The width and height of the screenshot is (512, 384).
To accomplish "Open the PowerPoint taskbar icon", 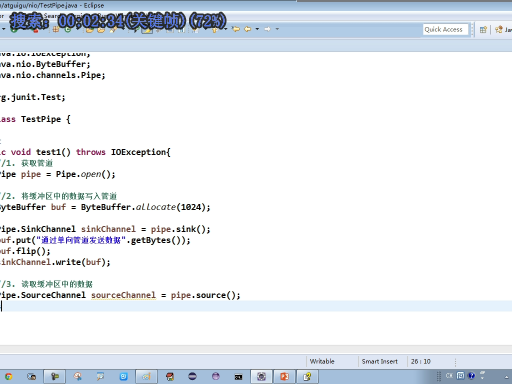I will 284,377.
